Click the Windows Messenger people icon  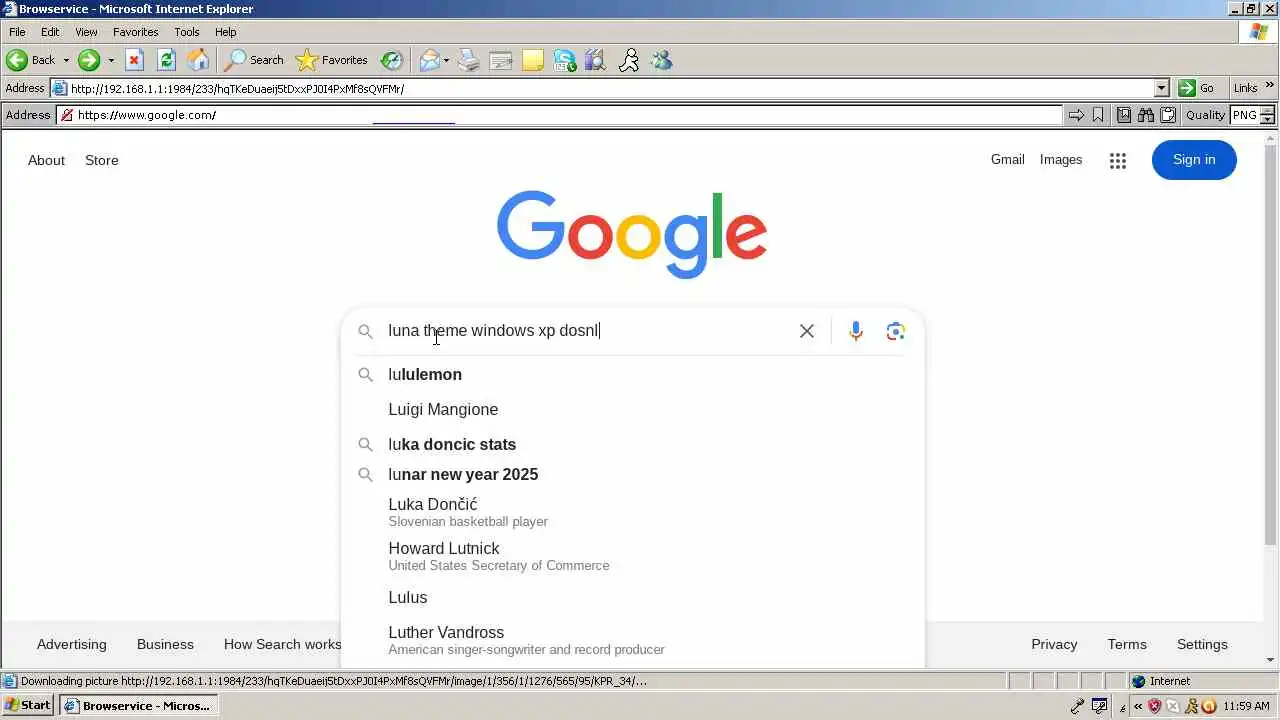(661, 60)
